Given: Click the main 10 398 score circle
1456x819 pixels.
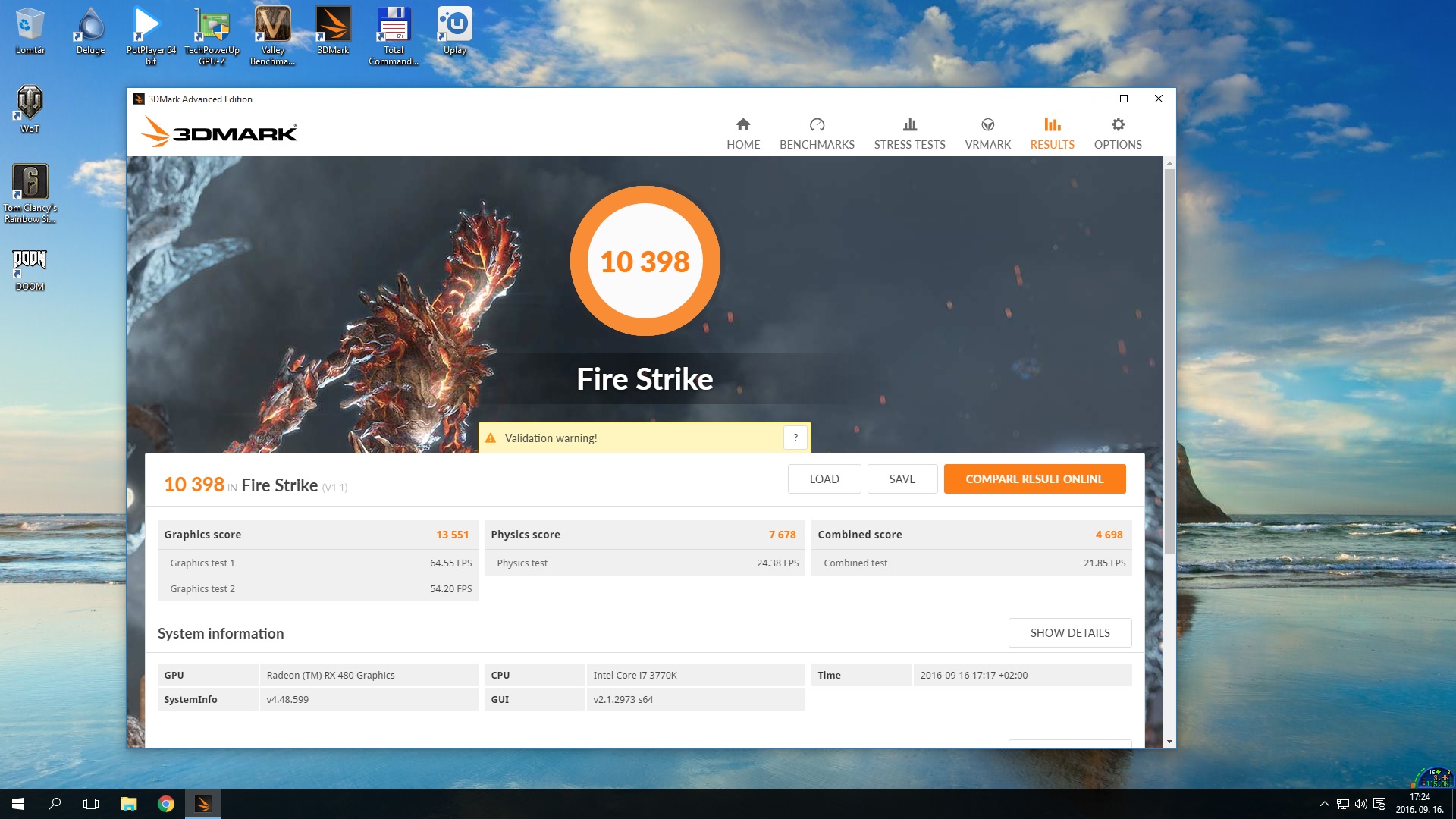Looking at the screenshot, I should [645, 261].
